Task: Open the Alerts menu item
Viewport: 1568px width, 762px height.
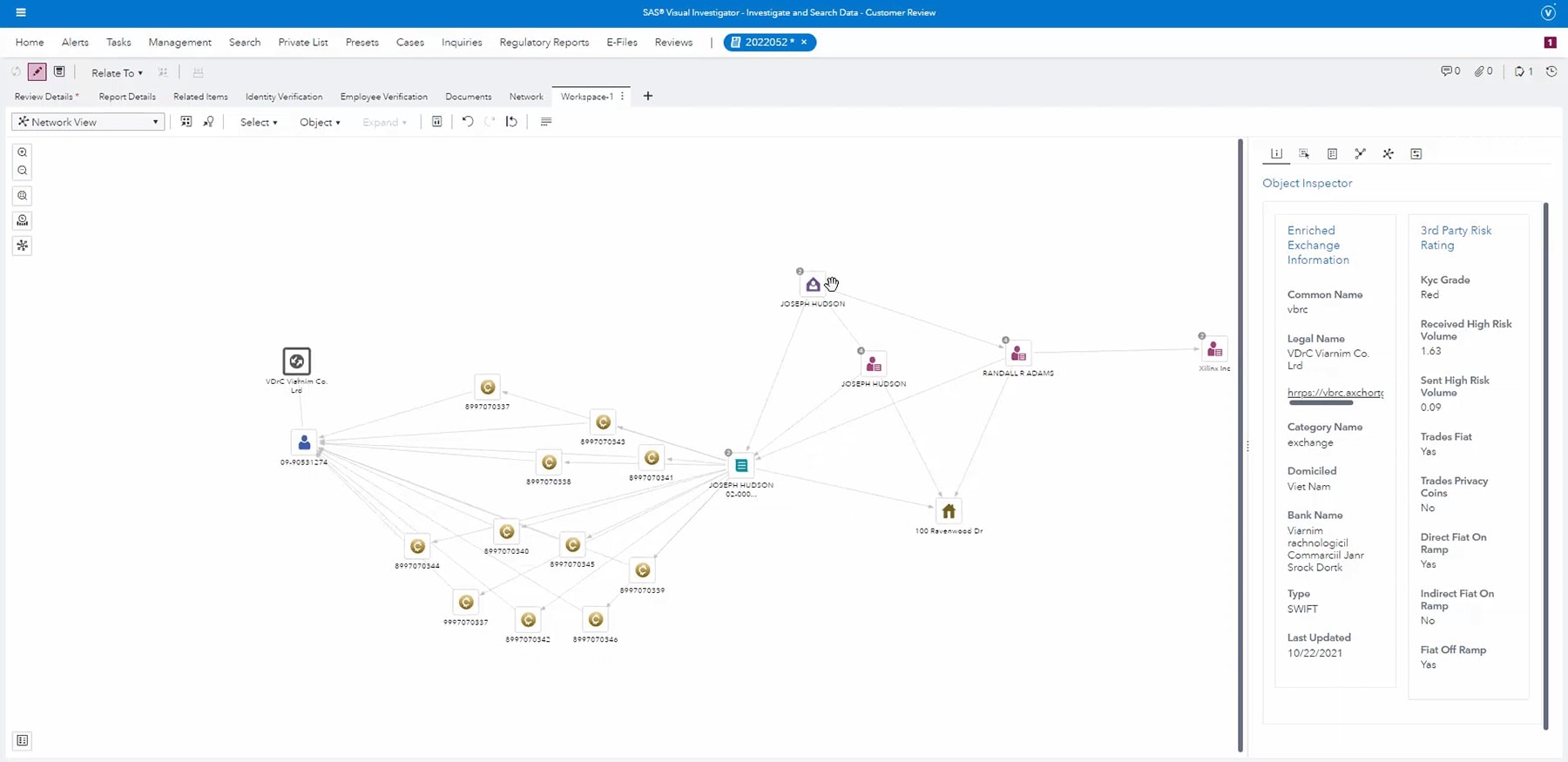Action: pyautogui.click(x=75, y=42)
